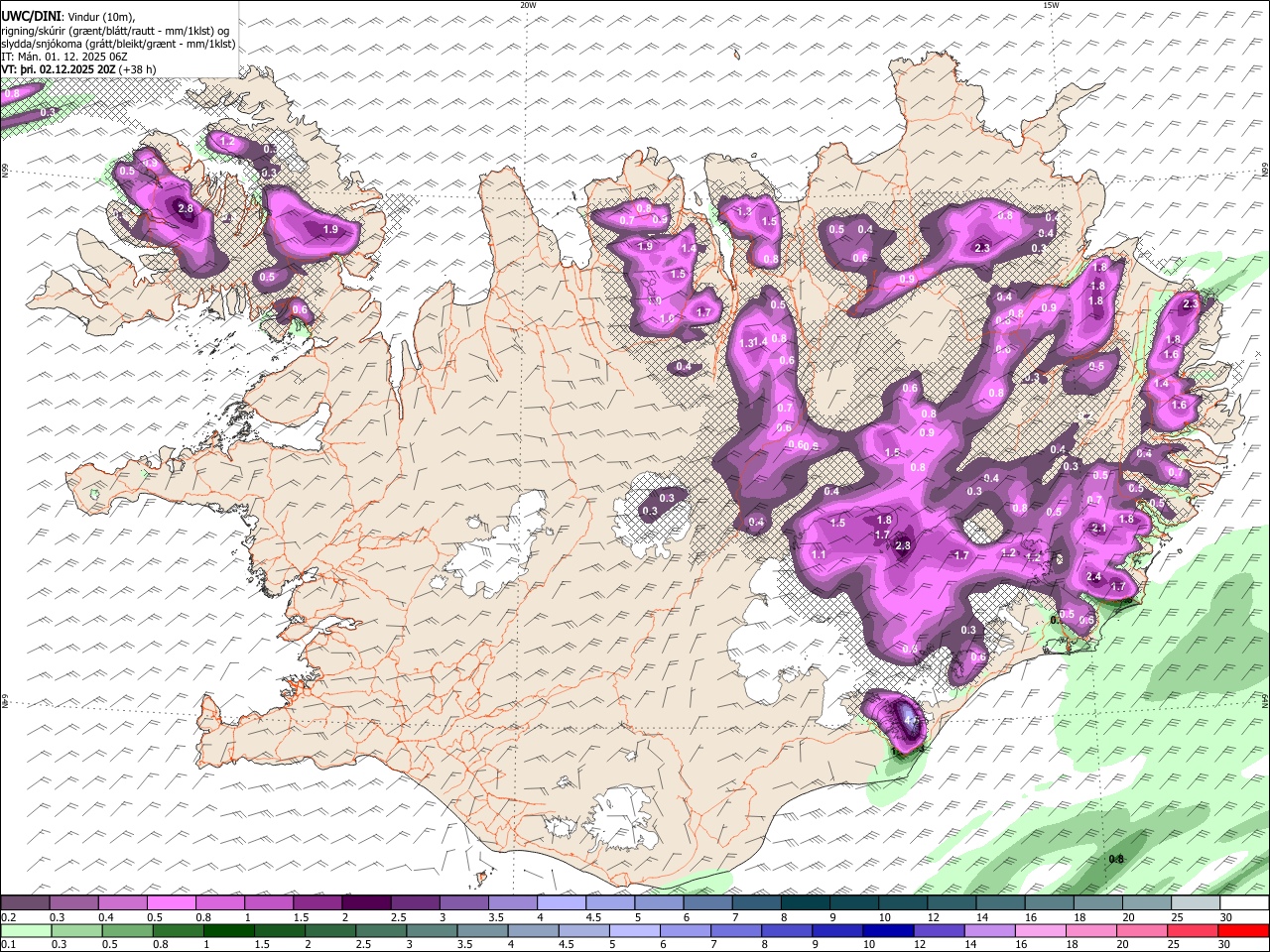Click the light pink swatch labeled 16 in the lower legend row
The width and height of the screenshot is (1270, 952).
coord(1040,931)
